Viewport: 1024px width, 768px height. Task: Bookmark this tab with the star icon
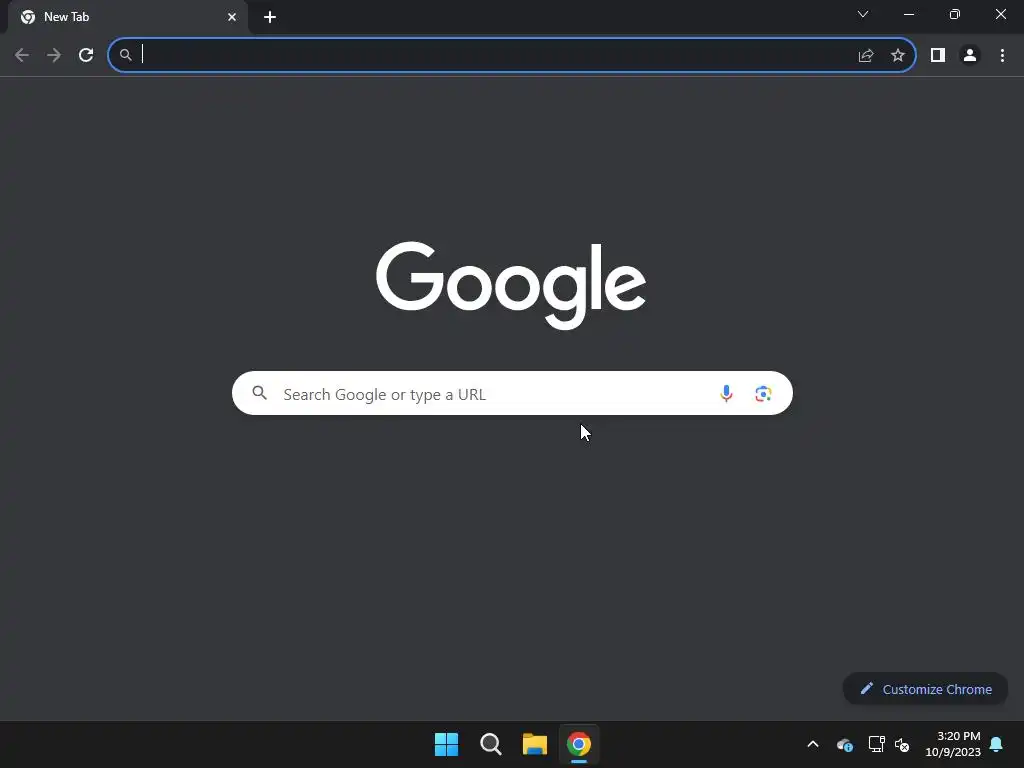click(x=898, y=56)
